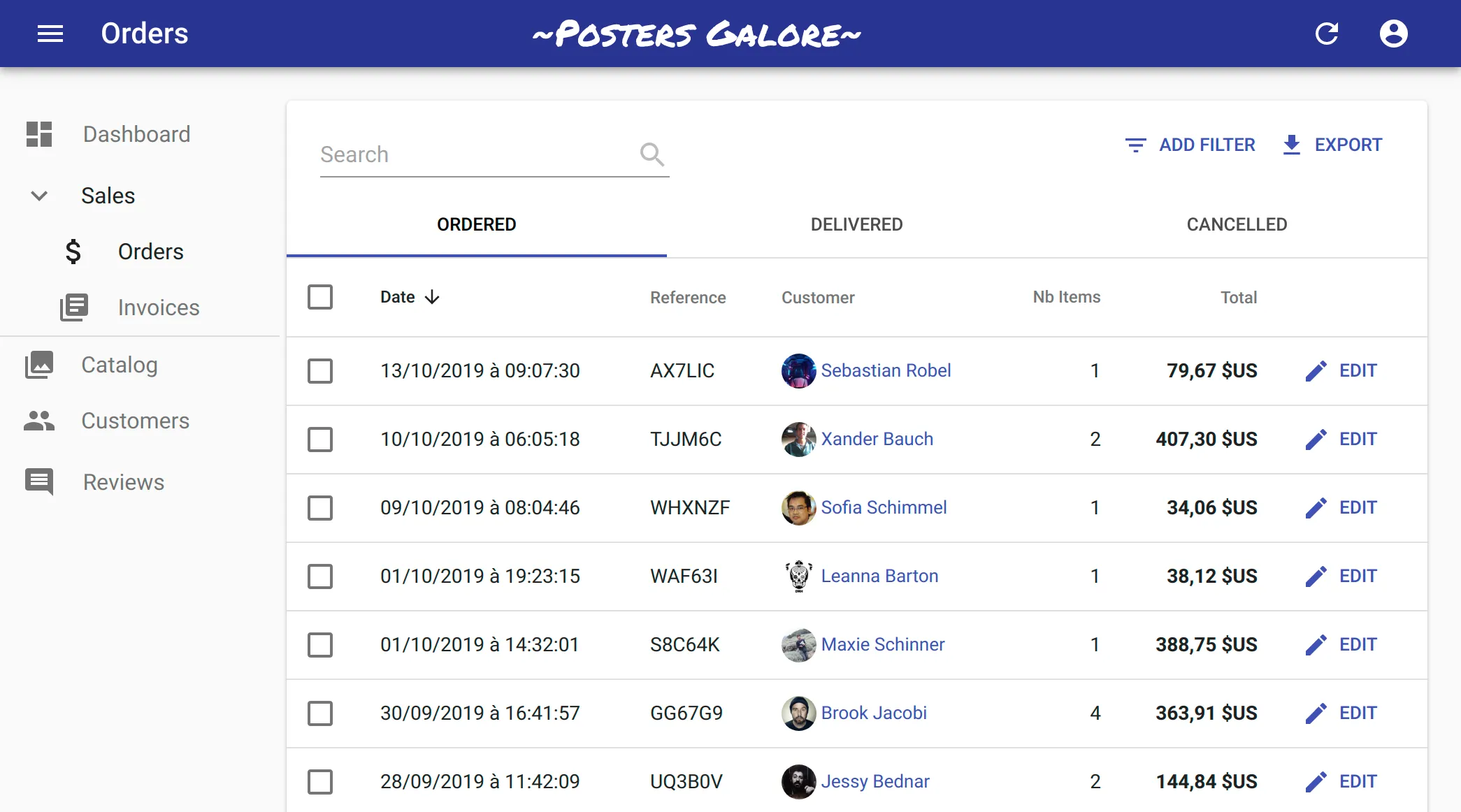Image resolution: width=1461 pixels, height=812 pixels.
Task: Click the Customers people icon
Action: coord(39,421)
